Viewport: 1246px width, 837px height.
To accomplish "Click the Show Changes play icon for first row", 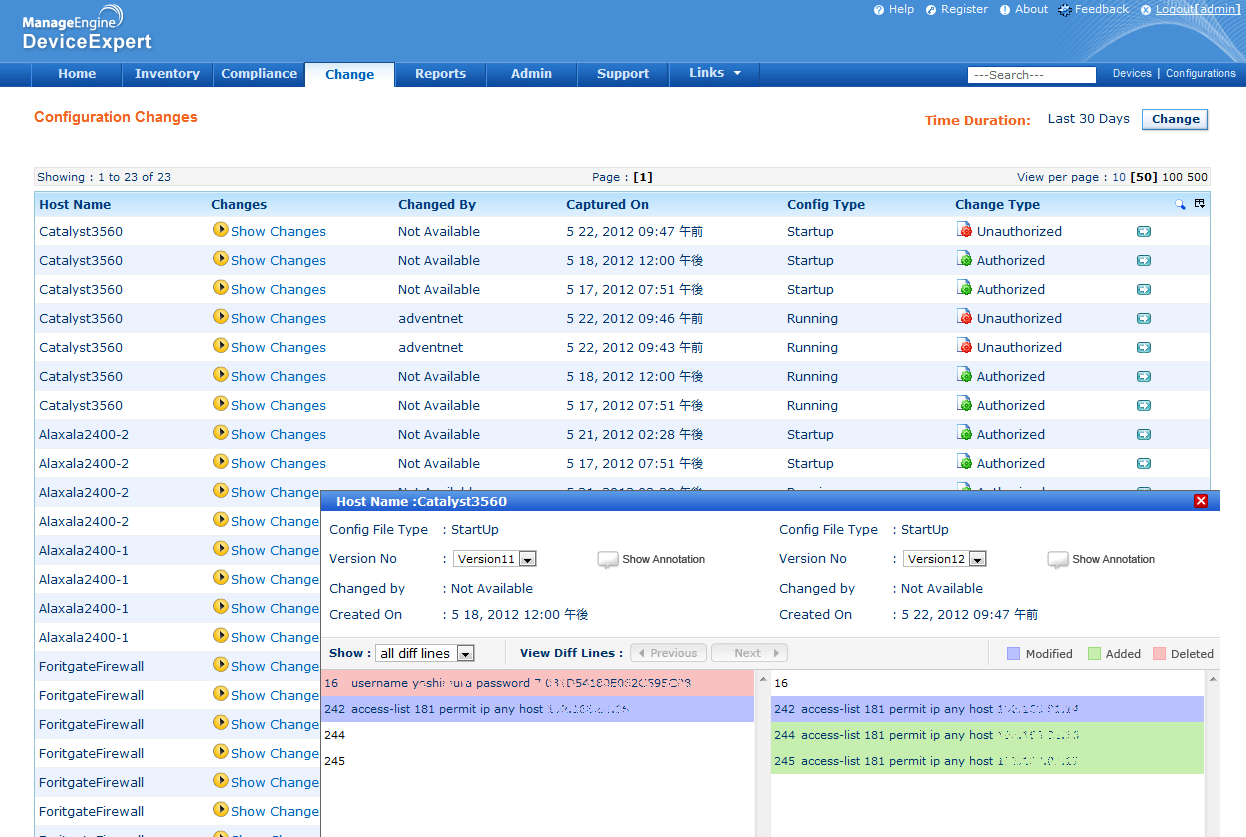I will 220,230.
